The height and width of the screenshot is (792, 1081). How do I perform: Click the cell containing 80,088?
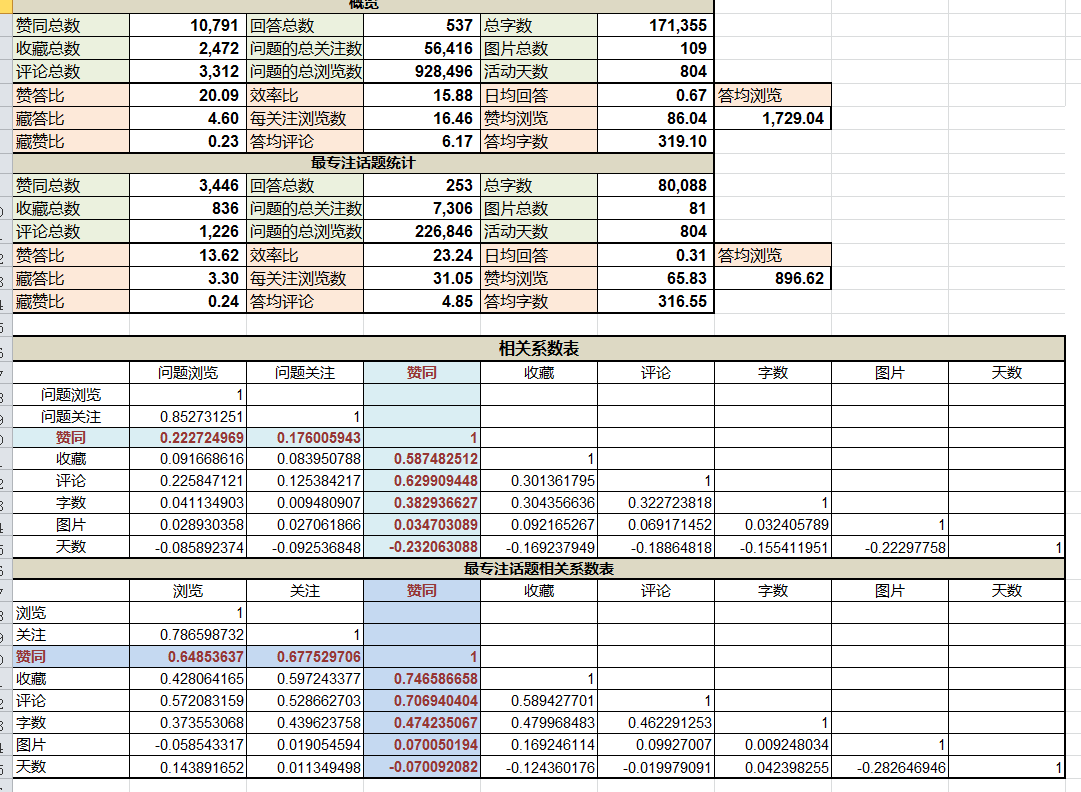655,185
